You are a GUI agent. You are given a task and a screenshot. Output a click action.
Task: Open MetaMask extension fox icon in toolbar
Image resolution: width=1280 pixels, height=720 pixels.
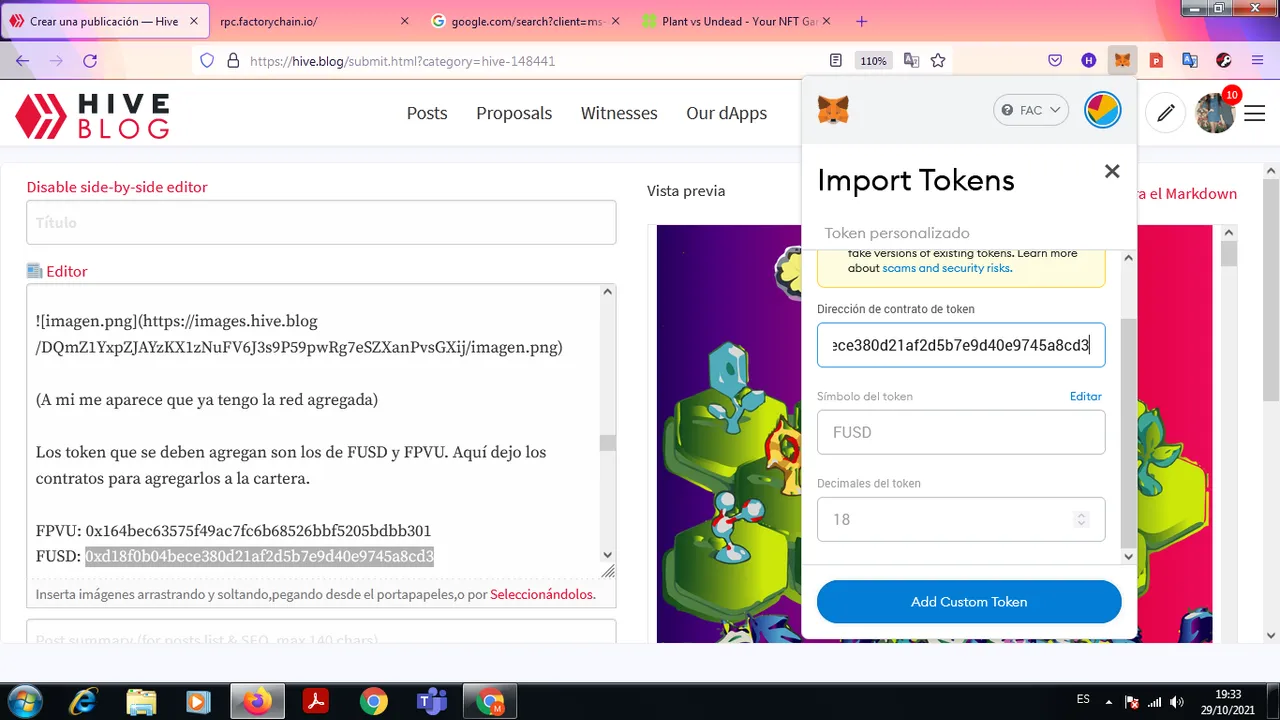click(1122, 61)
